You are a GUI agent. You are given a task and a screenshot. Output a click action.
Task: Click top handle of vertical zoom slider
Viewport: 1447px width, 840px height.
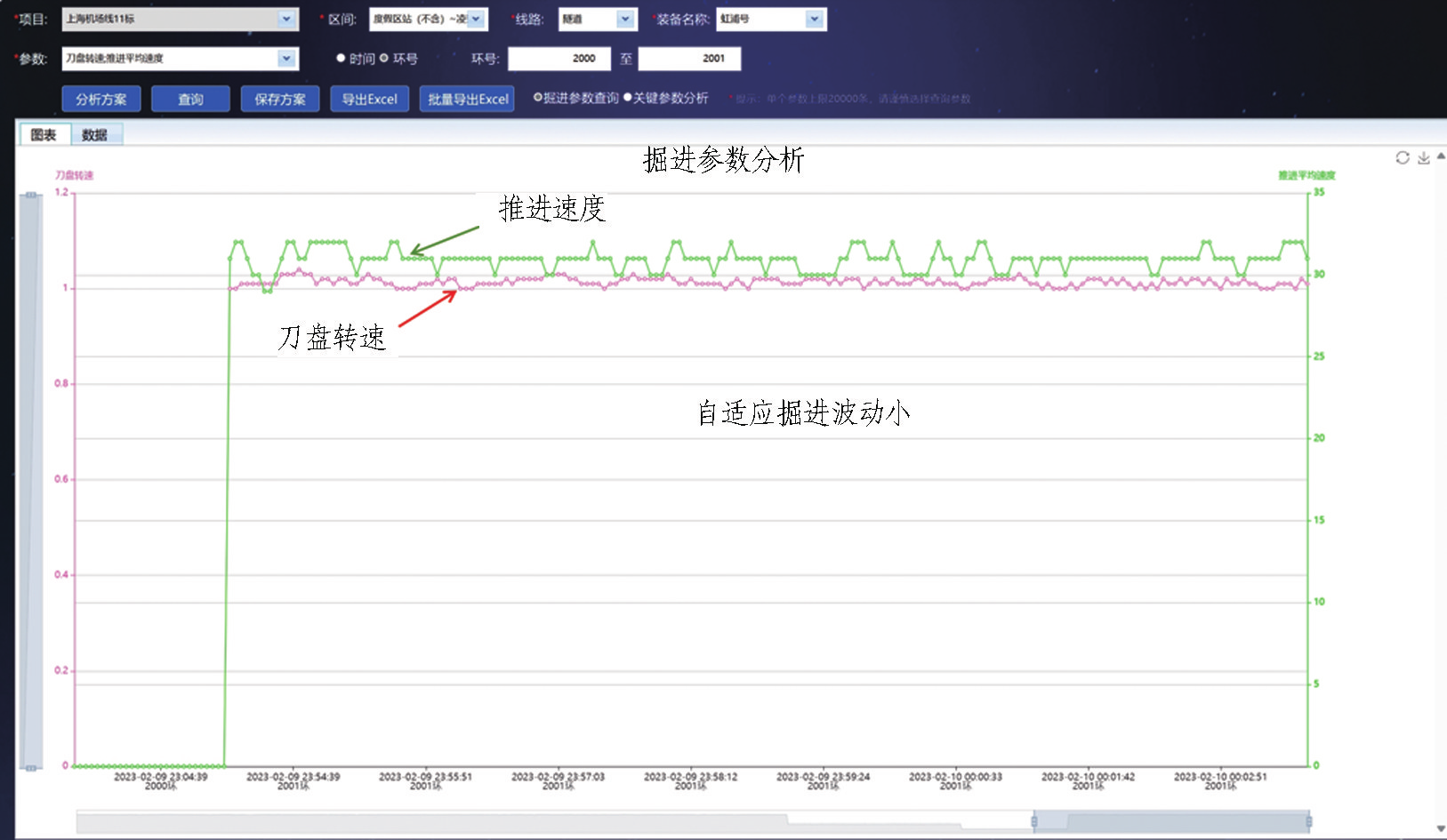coord(31,196)
